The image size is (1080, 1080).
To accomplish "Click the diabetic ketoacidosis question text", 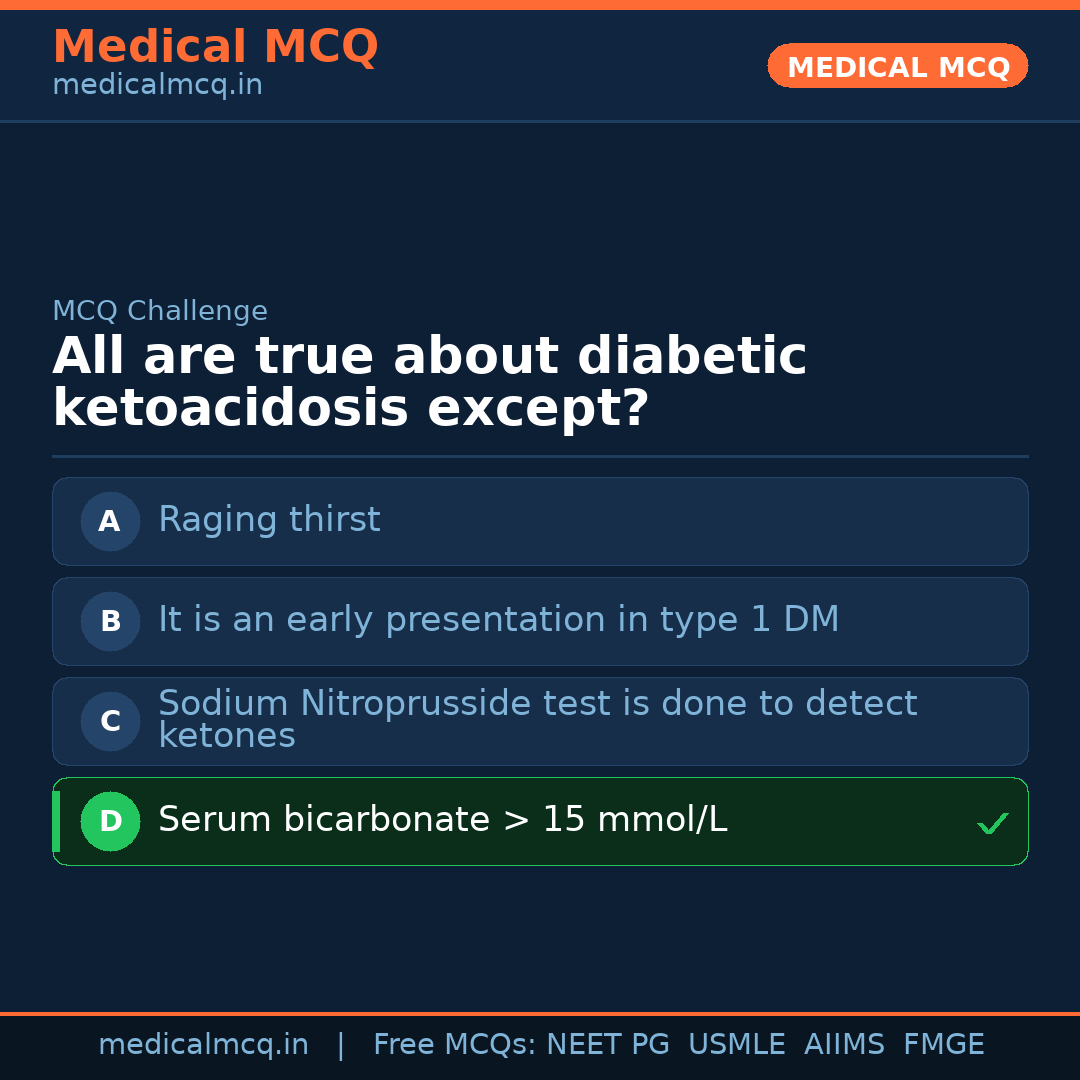I will [429, 382].
